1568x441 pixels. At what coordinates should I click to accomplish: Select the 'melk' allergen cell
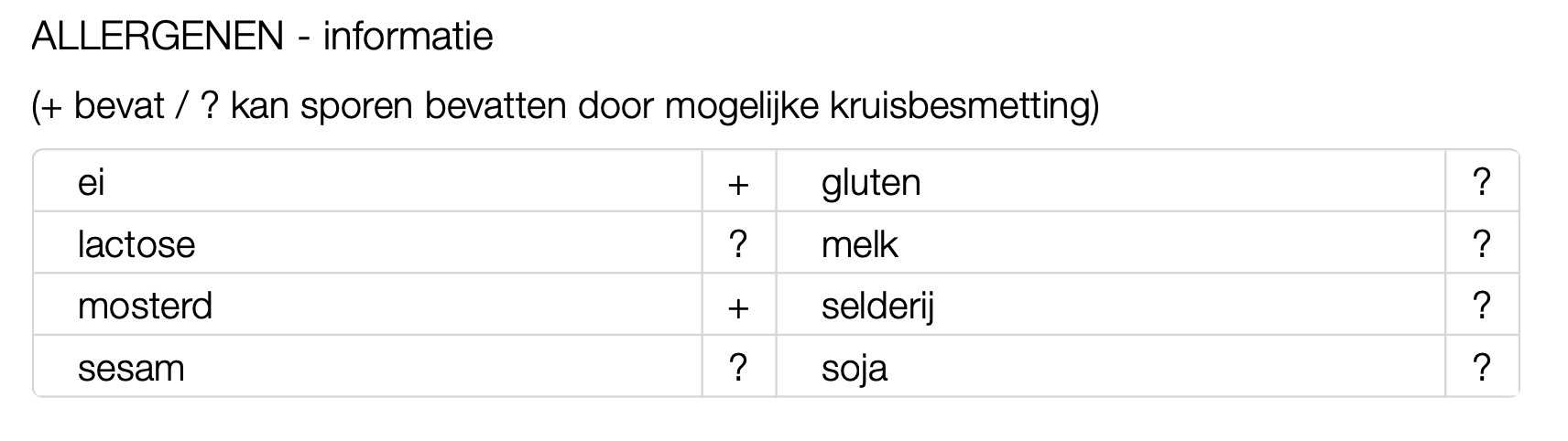[x=860, y=244]
